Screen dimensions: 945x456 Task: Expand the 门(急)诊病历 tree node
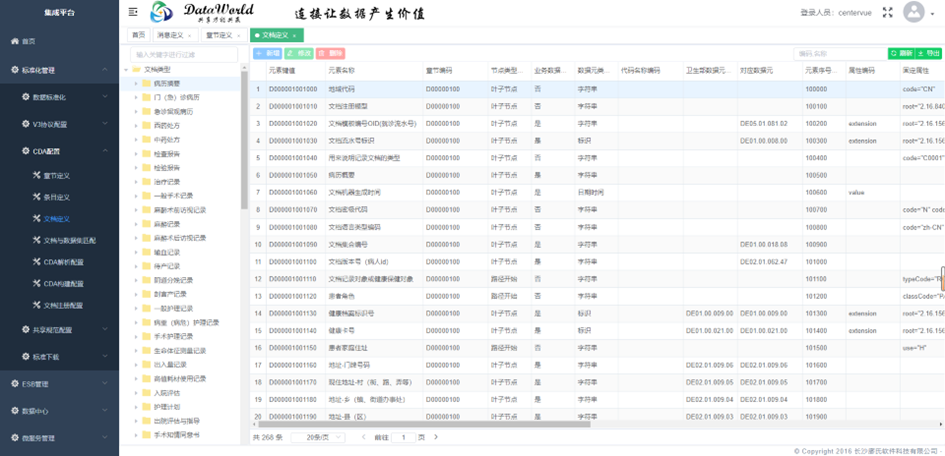pos(137,97)
